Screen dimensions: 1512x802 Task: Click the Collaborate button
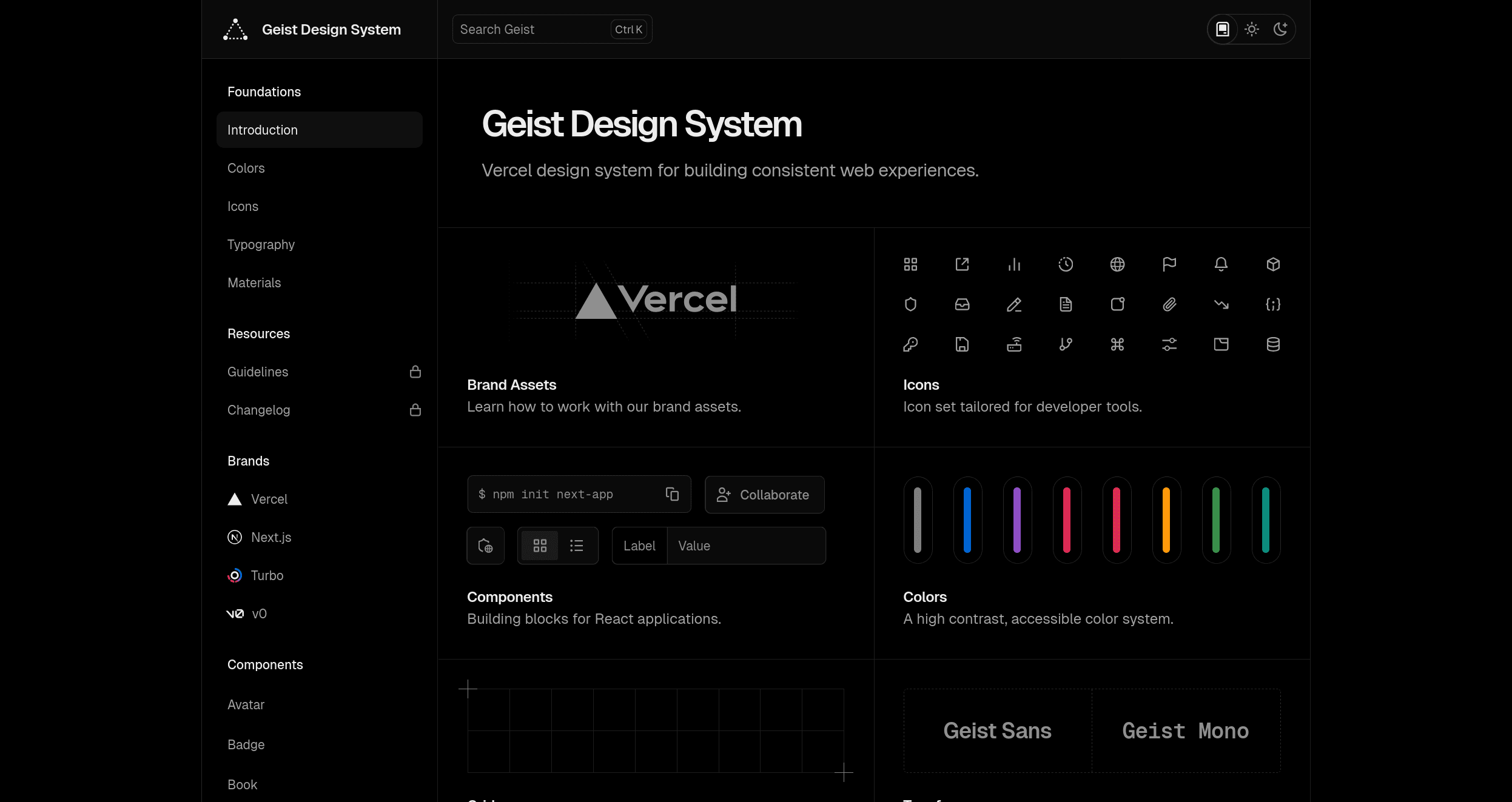tap(764, 495)
